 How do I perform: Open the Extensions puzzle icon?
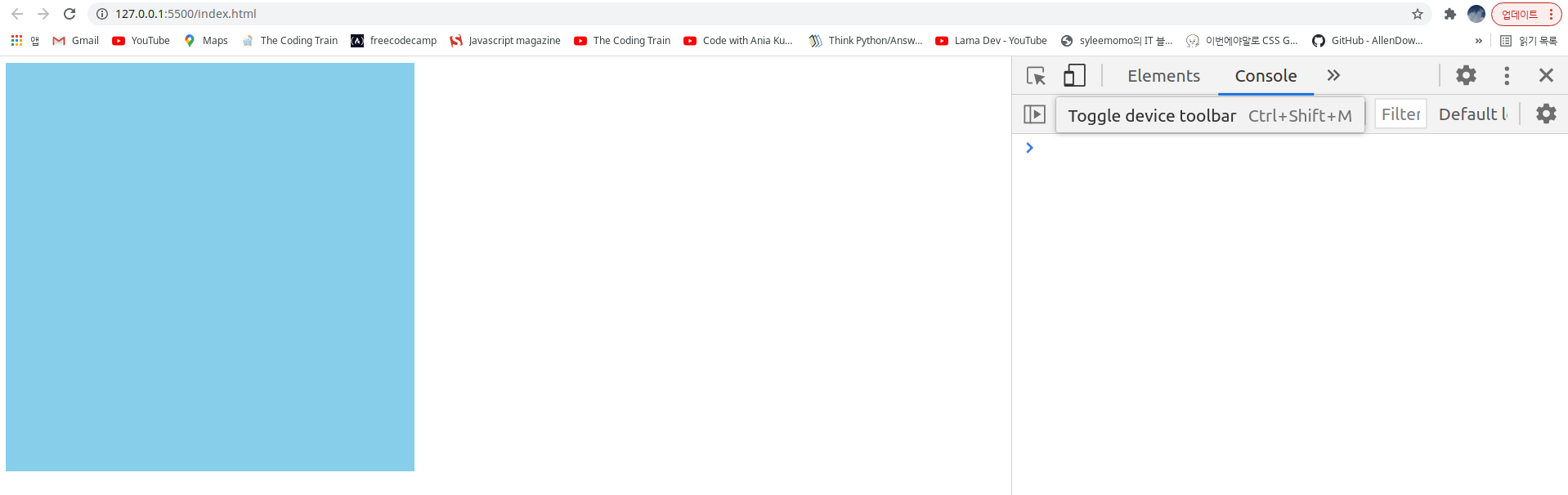[x=1450, y=14]
